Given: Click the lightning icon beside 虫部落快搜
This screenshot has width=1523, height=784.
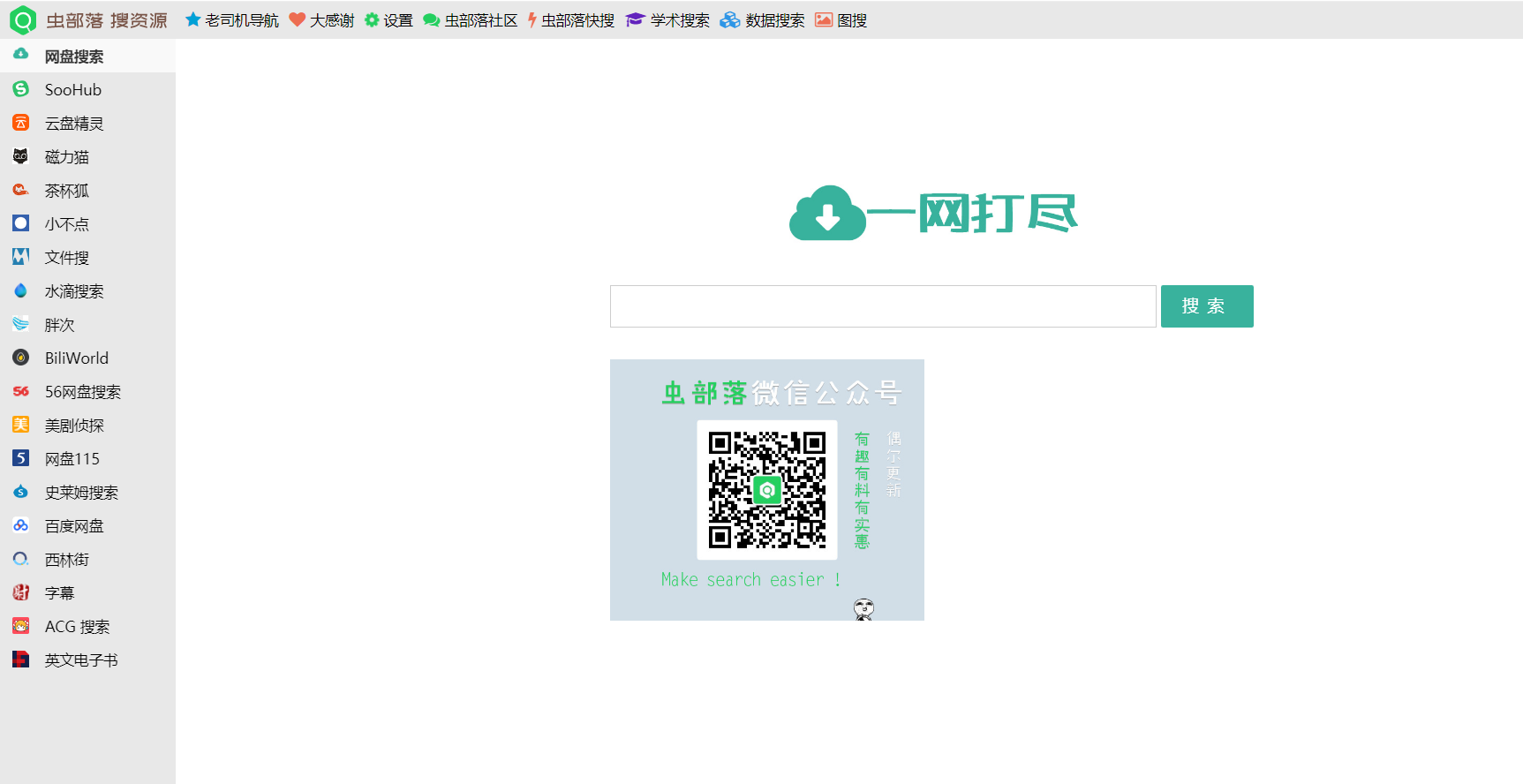Looking at the screenshot, I should (532, 19).
